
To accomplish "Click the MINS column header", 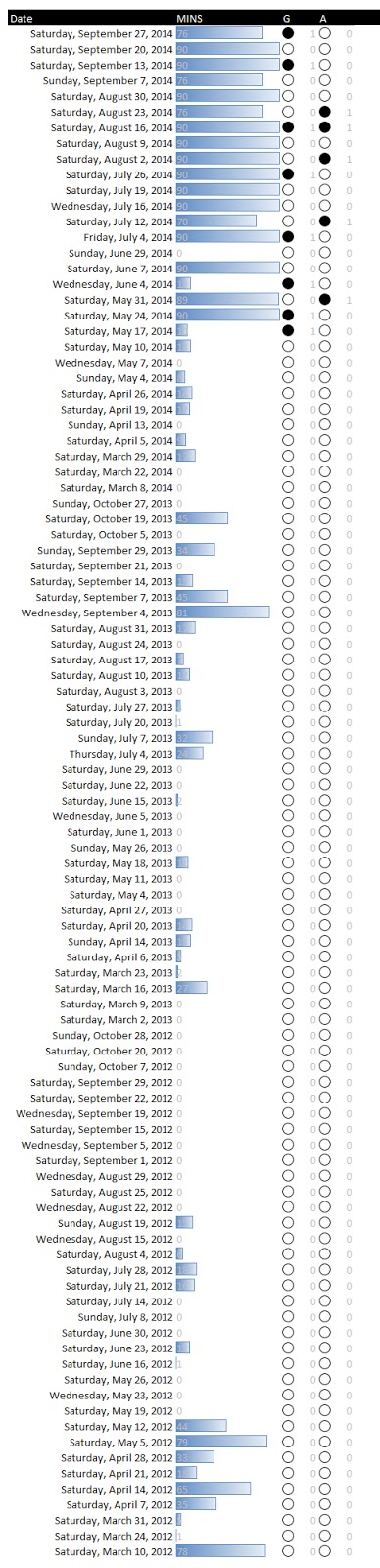I will coord(190,19).
